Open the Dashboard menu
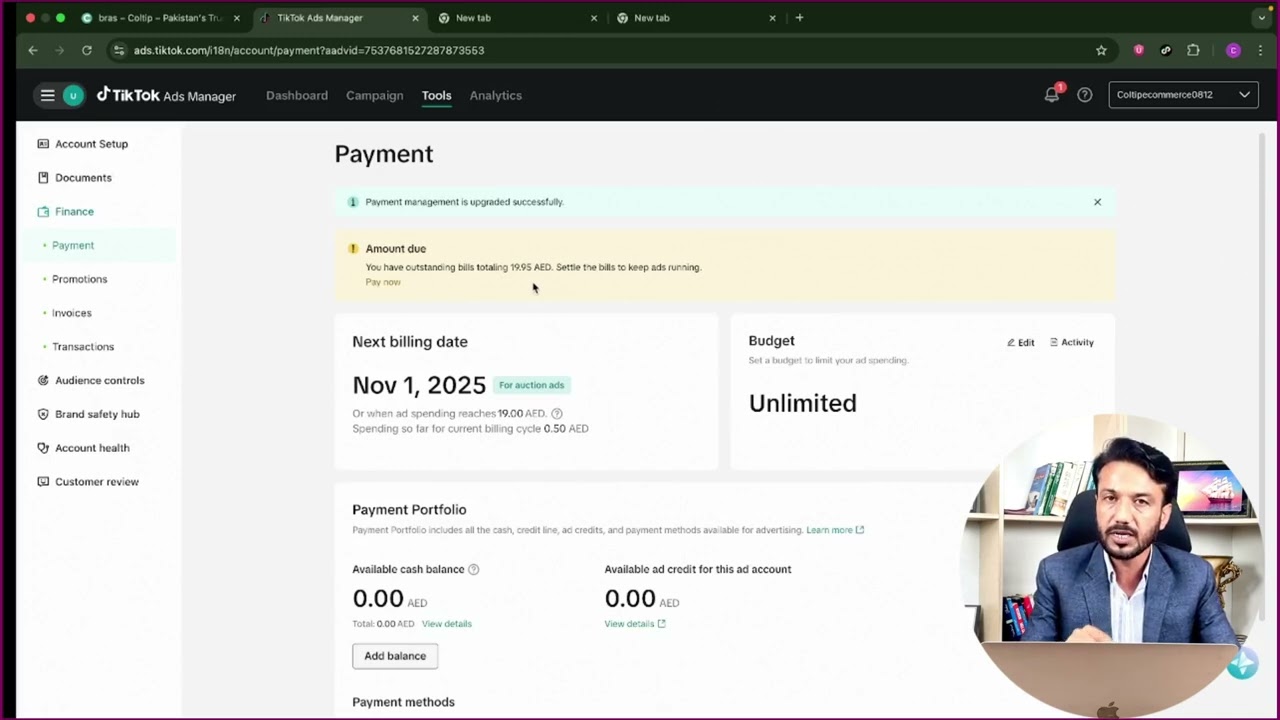The height and width of the screenshot is (720, 1280). tap(297, 96)
